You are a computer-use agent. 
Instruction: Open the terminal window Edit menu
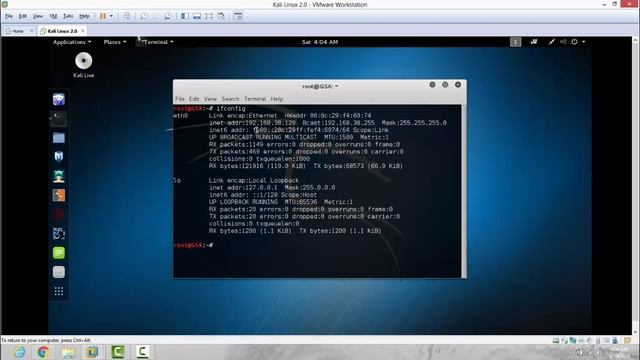click(194, 99)
